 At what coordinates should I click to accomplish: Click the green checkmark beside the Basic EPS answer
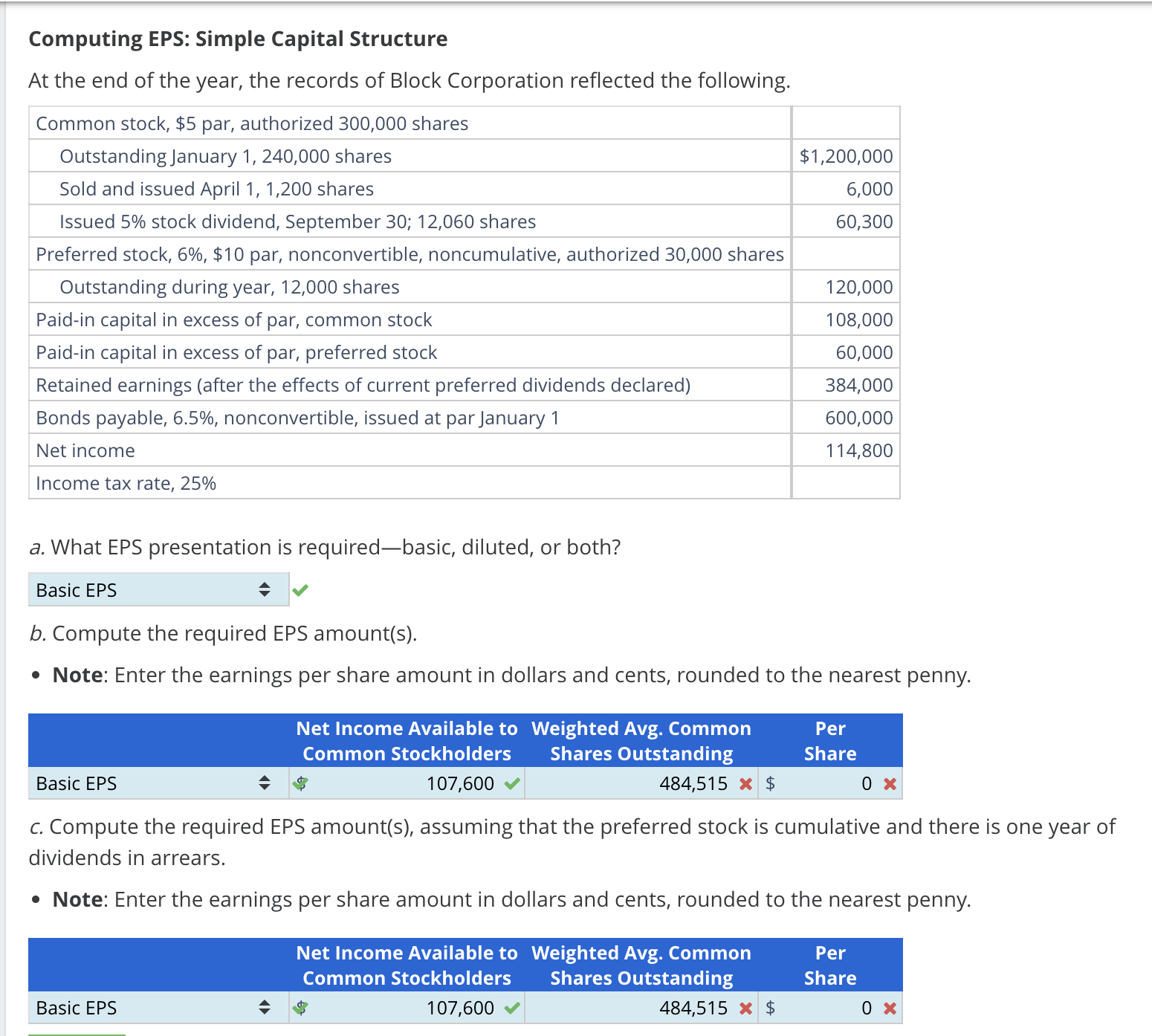coord(300,589)
